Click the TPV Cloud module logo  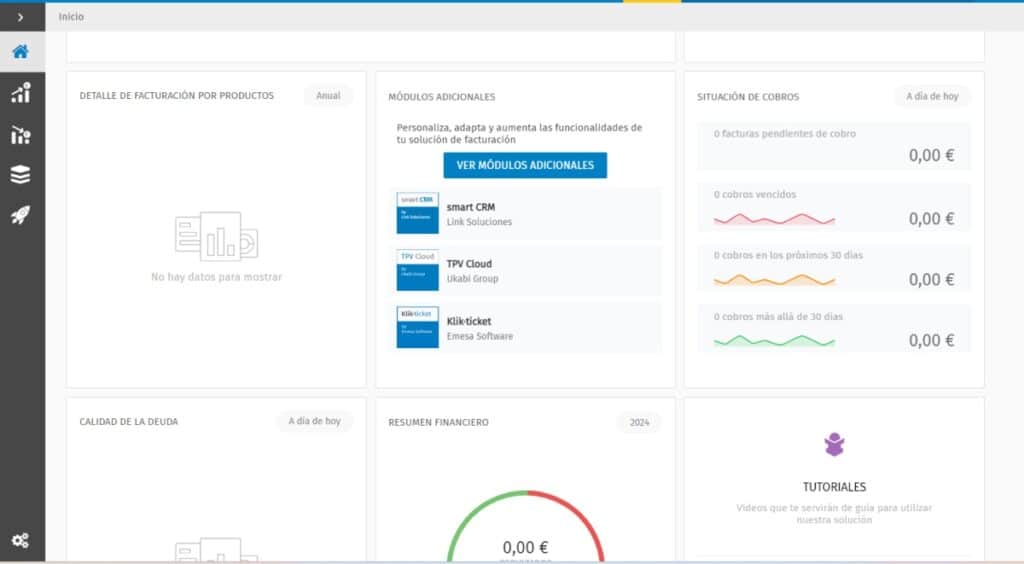pos(417,270)
